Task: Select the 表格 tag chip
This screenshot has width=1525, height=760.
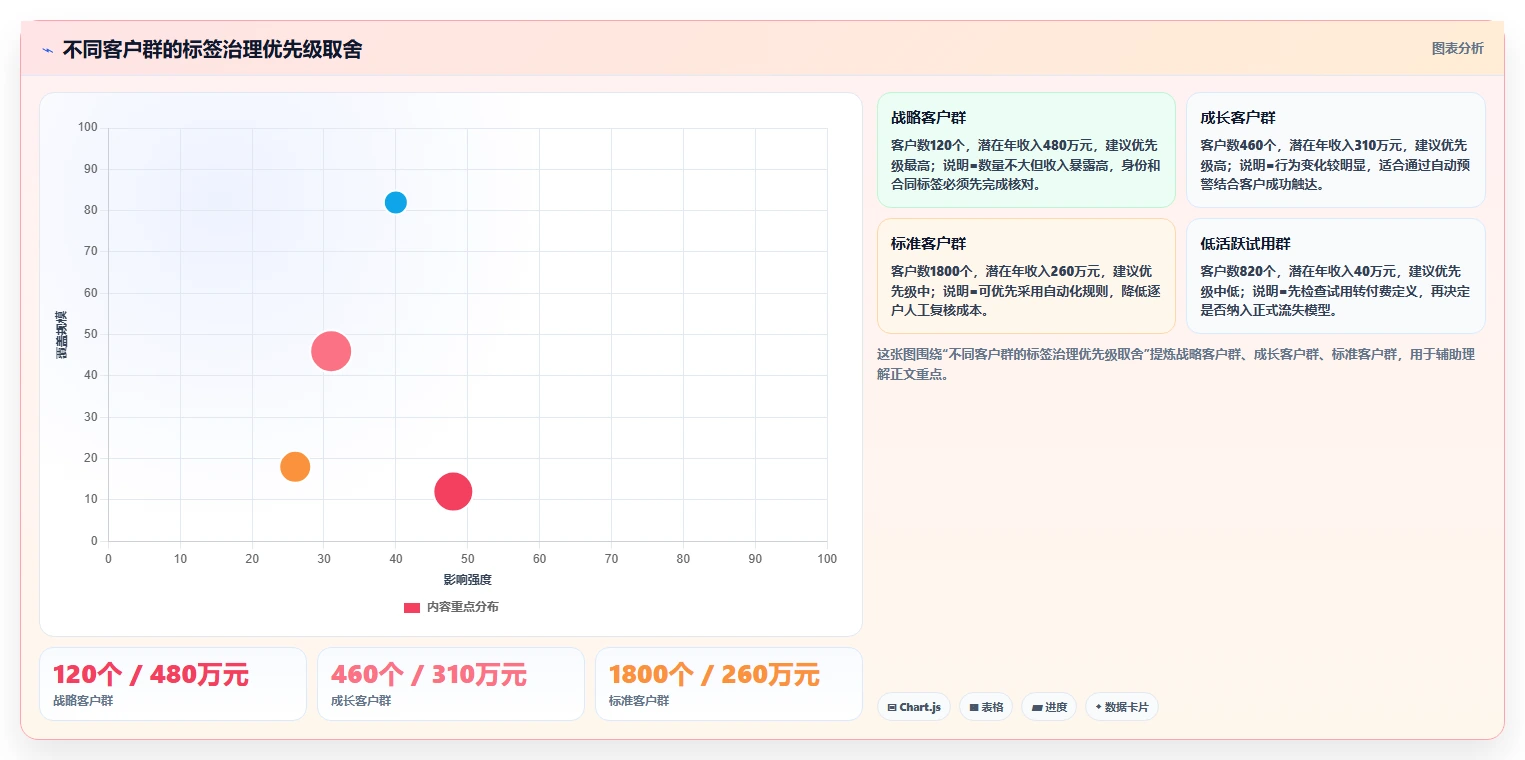Action: pyautogui.click(x=986, y=707)
